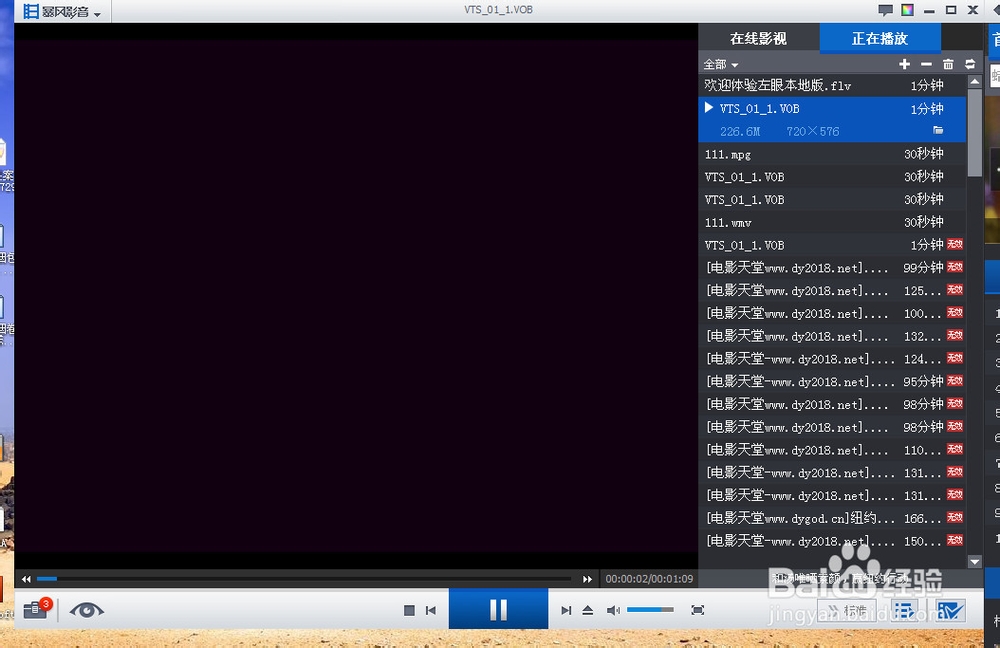Open a file with the eject icon
1000x648 pixels.
click(588, 610)
